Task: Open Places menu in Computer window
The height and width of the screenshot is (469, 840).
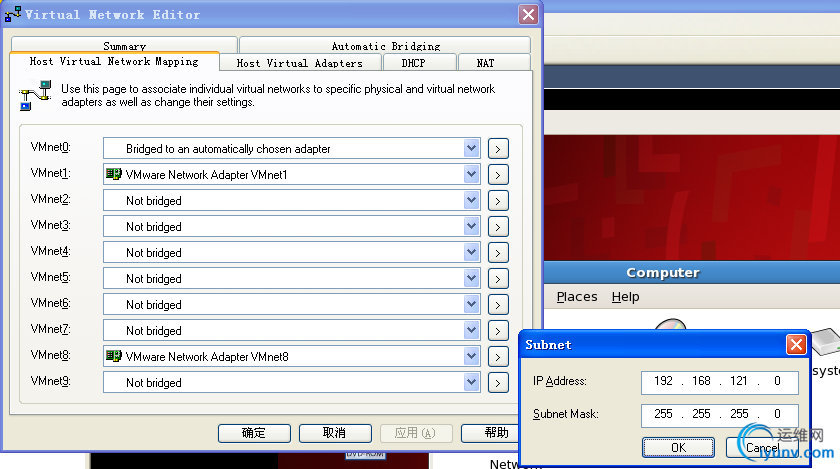Action: pyautogui.click(x=576, y=296)
